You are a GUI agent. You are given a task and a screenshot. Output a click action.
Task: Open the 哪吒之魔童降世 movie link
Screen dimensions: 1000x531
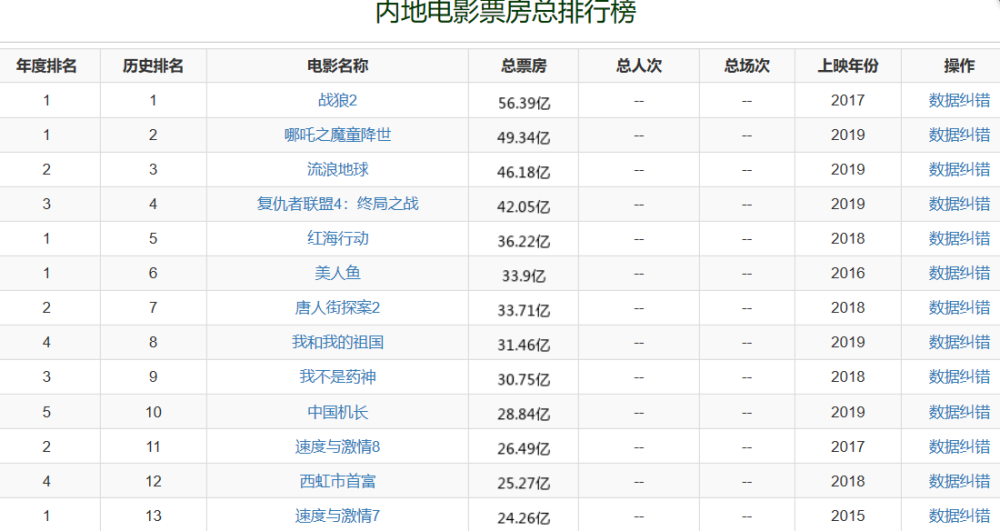[337, 135]
